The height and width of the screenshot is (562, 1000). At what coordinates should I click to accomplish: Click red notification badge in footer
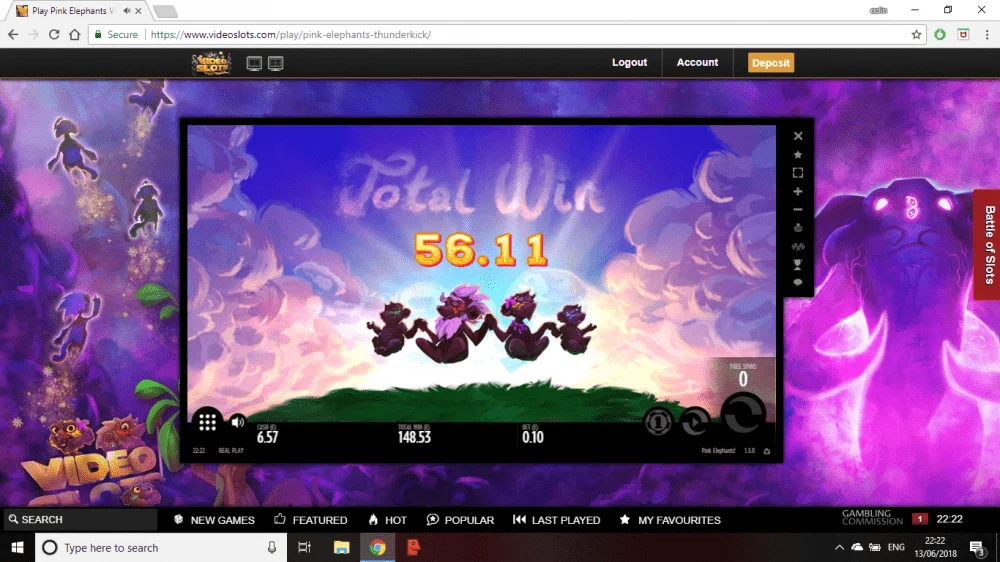click(x=919, y=519)
